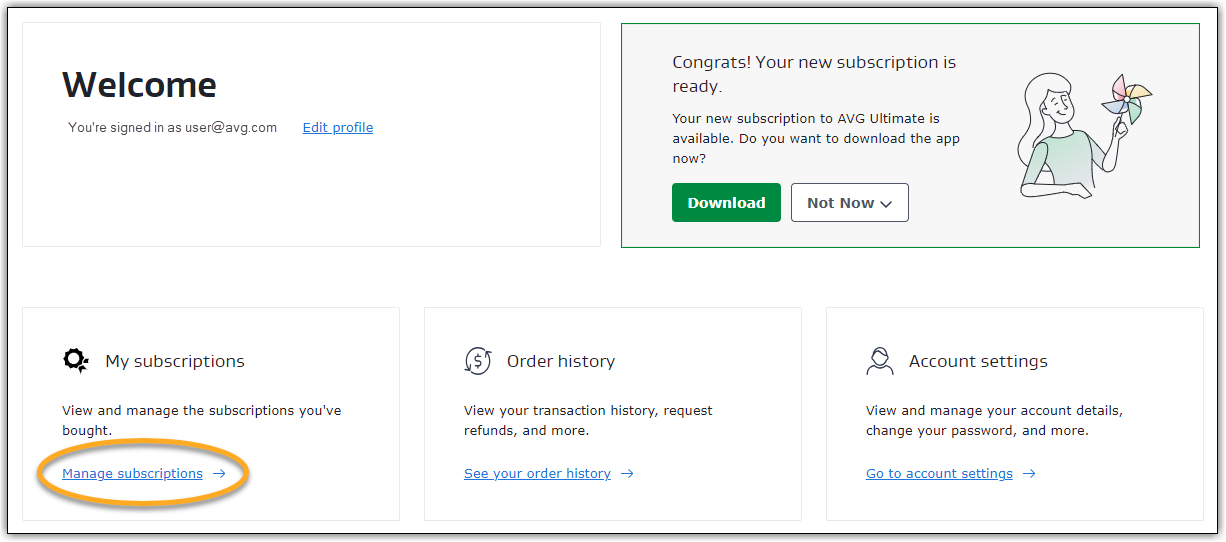Click the Congrats subscription ready message
Screen dimensions: 1226x542
(x=814, y=74)
